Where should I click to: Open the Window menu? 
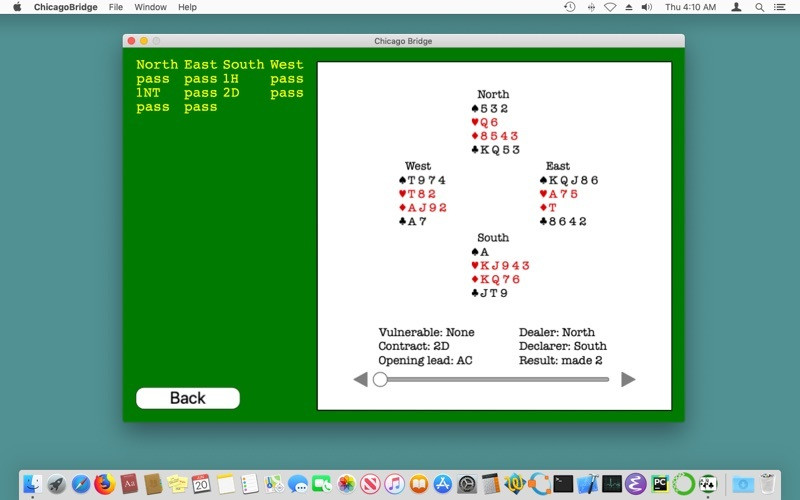151,7
